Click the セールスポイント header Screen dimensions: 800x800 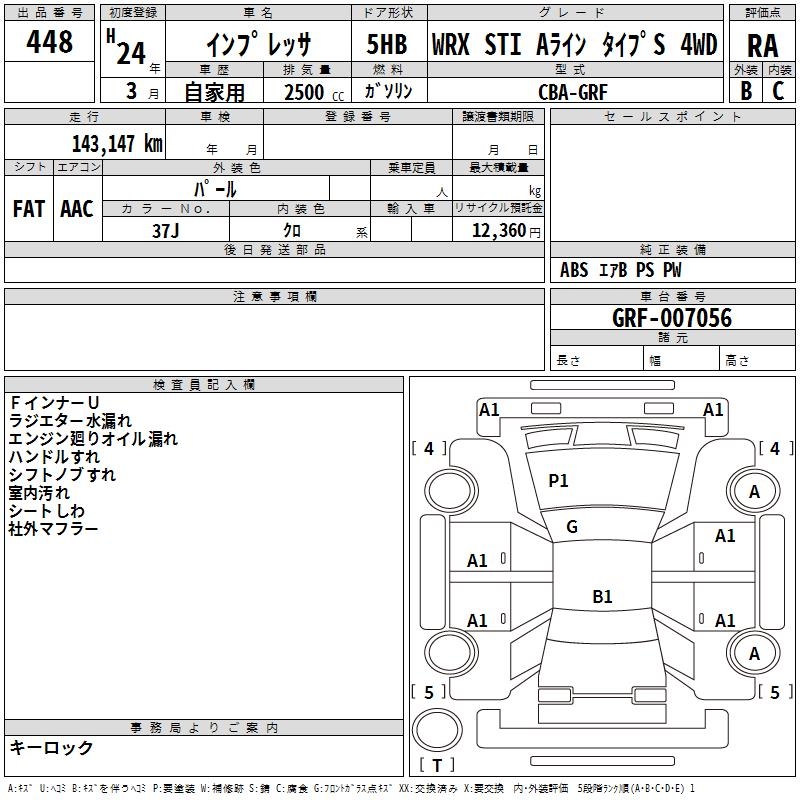672,116
